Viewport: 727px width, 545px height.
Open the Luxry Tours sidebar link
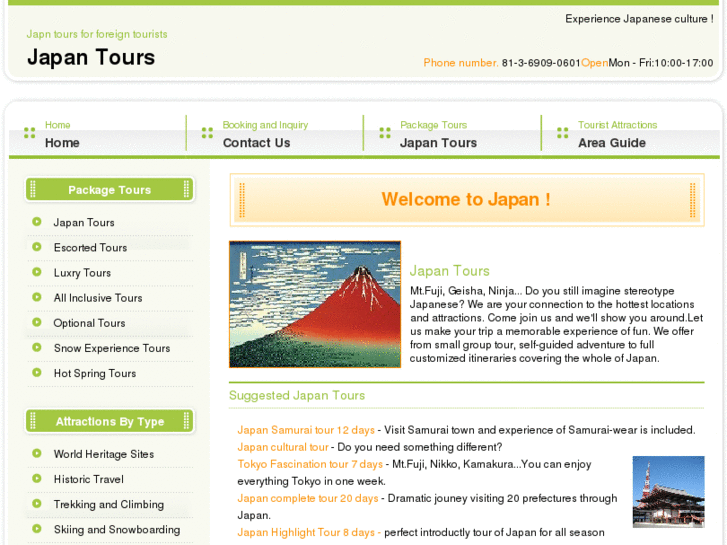[x=82, y=273]
